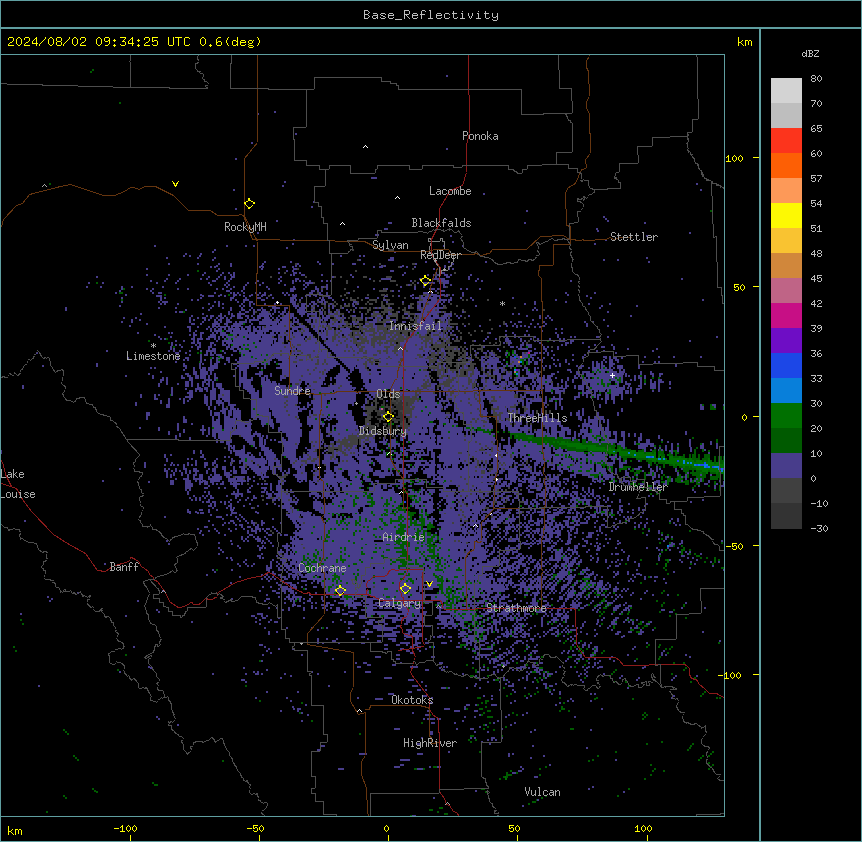Click the Base_Reflectivity title
The width and height of the screenshot is (862, 842).
coord(431,15)
